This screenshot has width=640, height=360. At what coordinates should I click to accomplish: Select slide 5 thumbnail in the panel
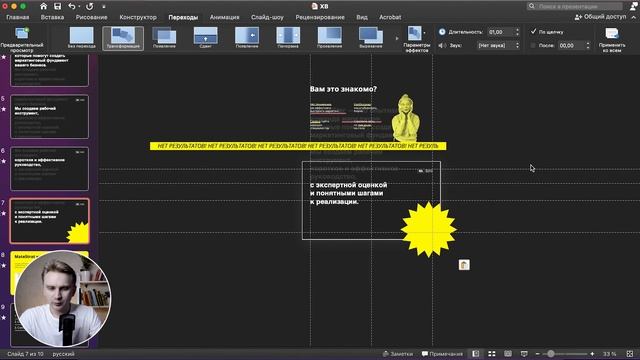pos(49,117)
